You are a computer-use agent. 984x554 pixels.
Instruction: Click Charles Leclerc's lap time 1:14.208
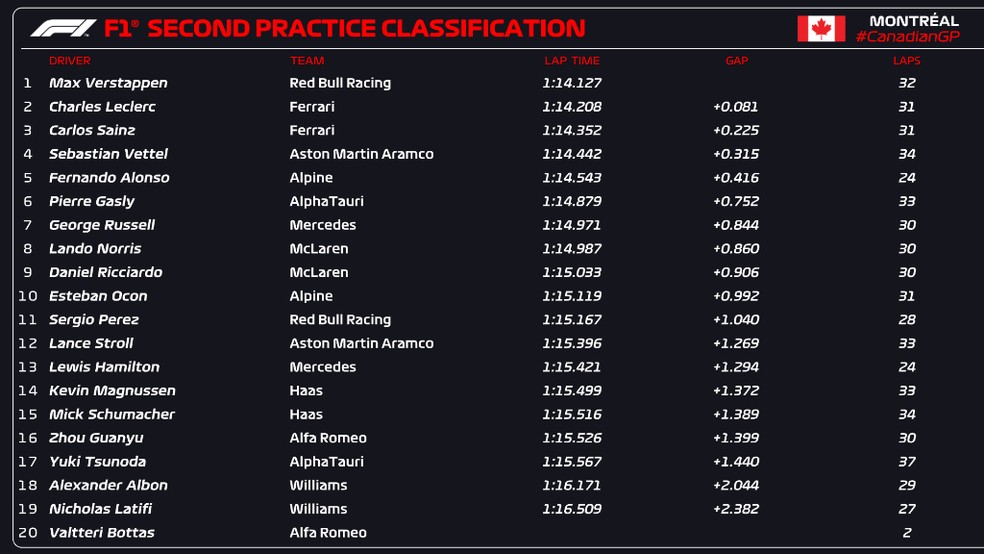572,107
